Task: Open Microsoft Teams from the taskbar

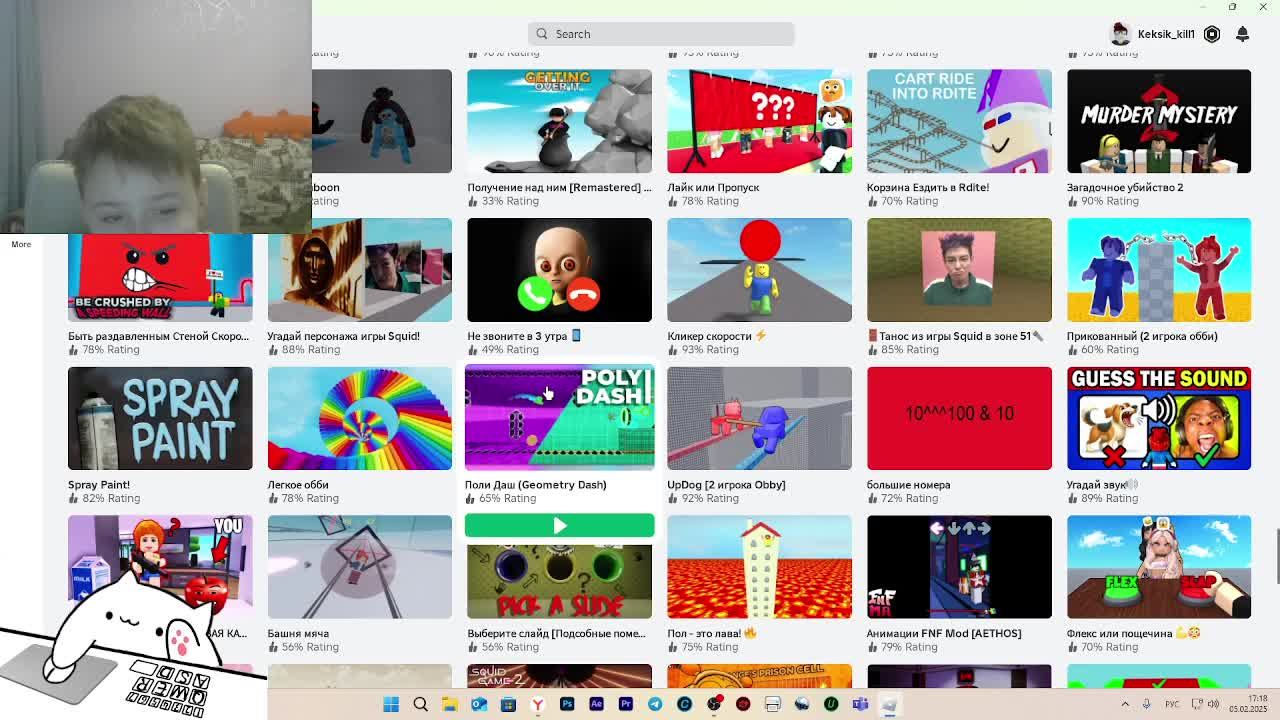Action: click(860, 704)
